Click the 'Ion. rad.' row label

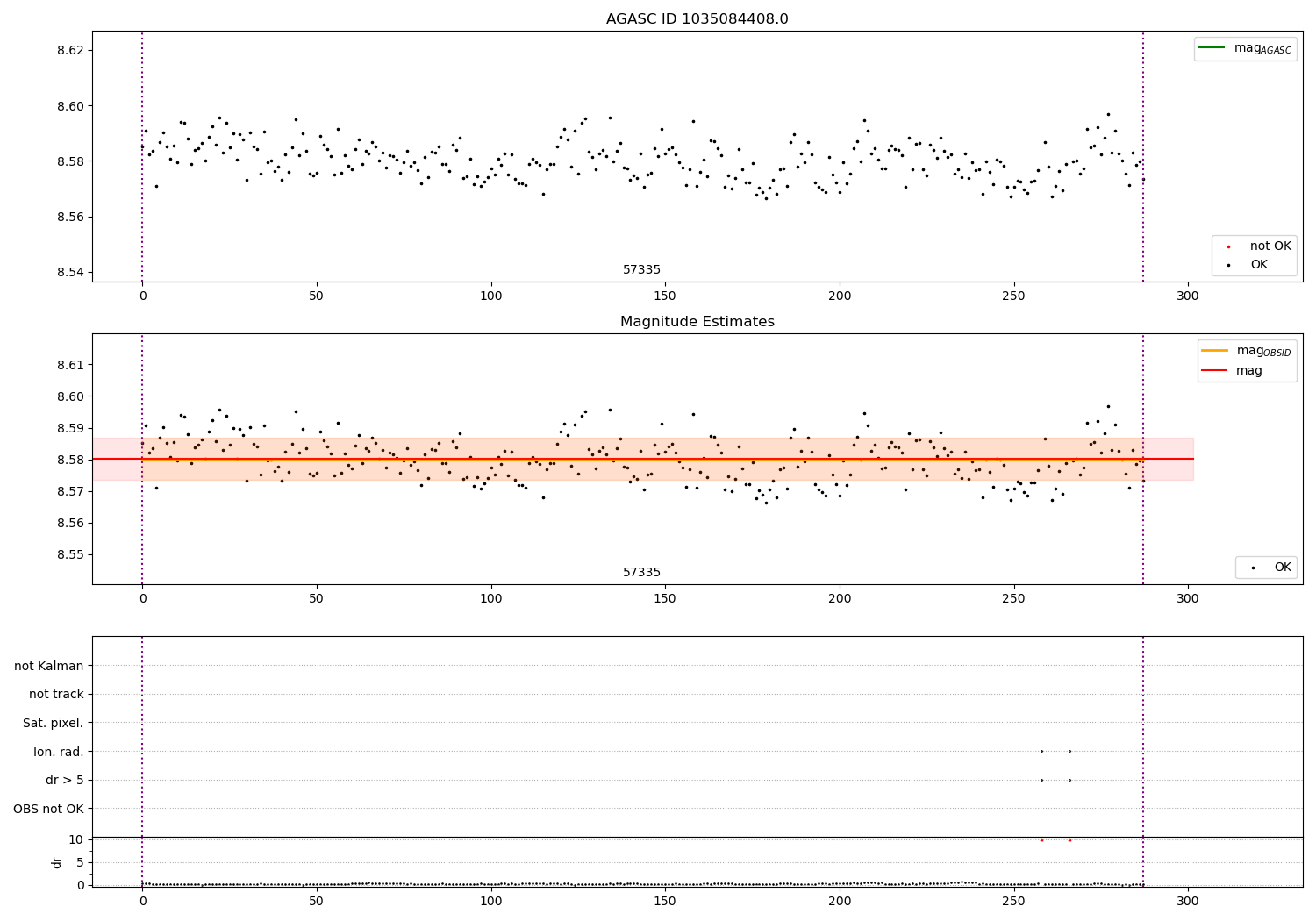(x=59, y=753)
